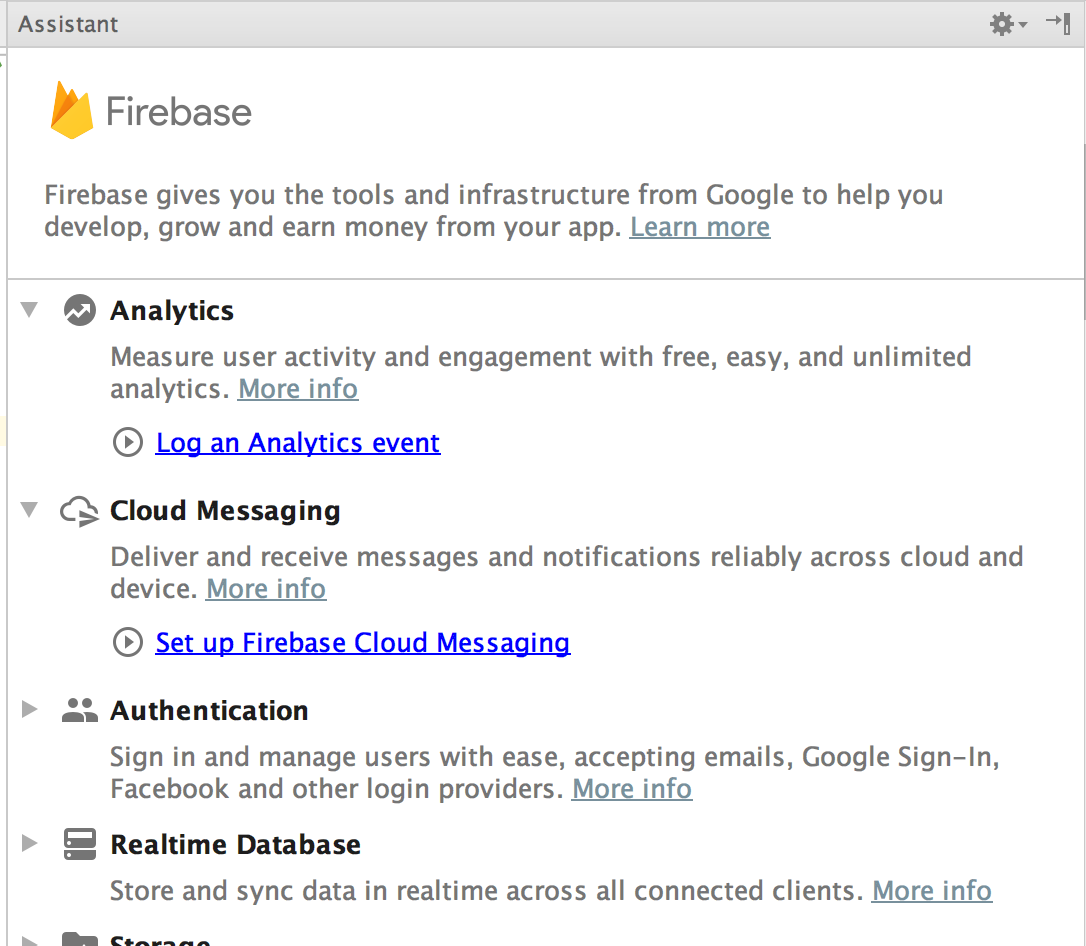This screenshot has width=1086, height=946.
Task: Expand the Authentication section
Action: pyautogui.click(x=29, y=709)
